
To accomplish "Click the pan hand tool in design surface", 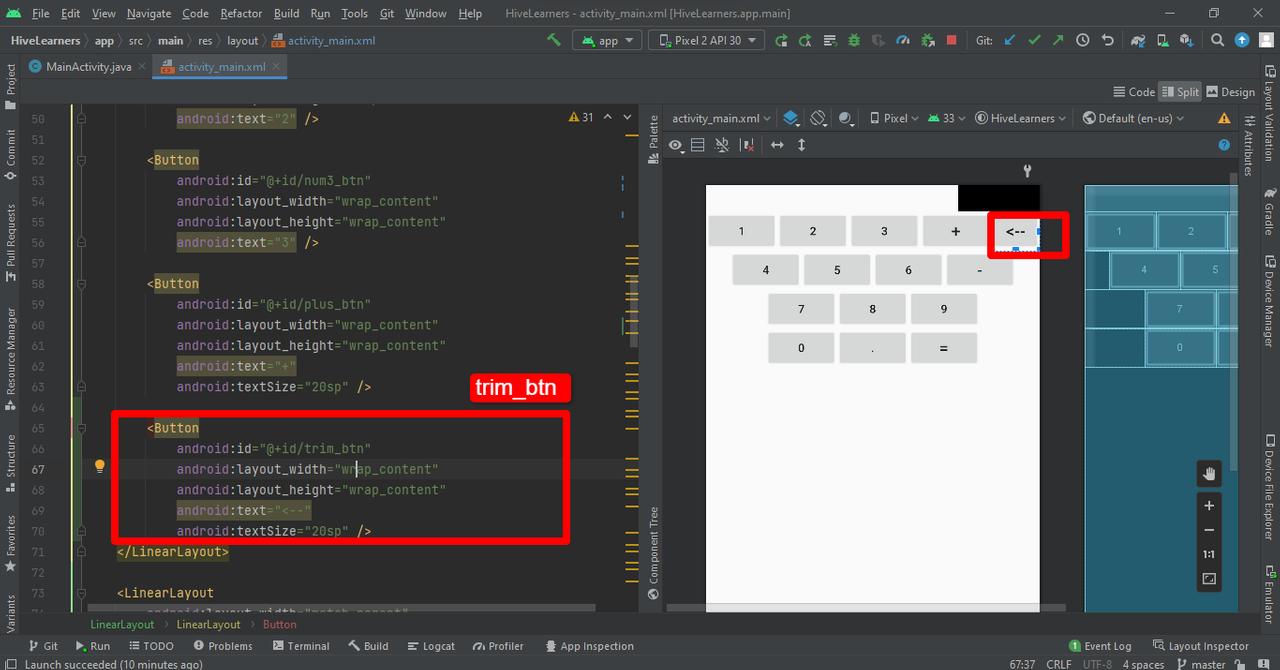I will (1209, 474).
